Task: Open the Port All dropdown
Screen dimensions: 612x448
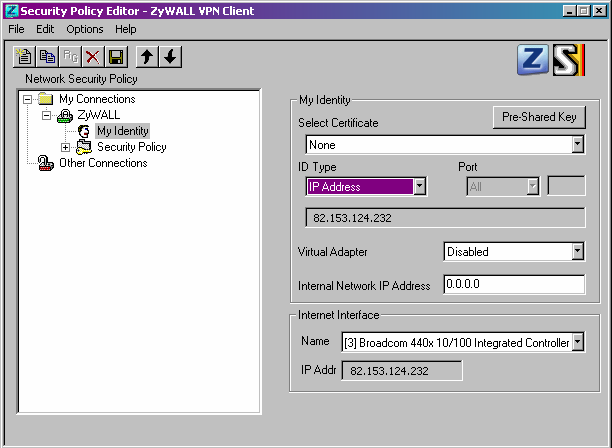Action: [x=533, y=187]
